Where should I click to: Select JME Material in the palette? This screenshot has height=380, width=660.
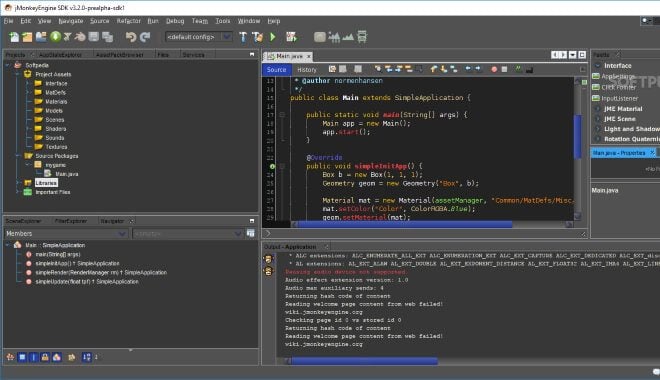pyautogui.click(x=623, y=109)
